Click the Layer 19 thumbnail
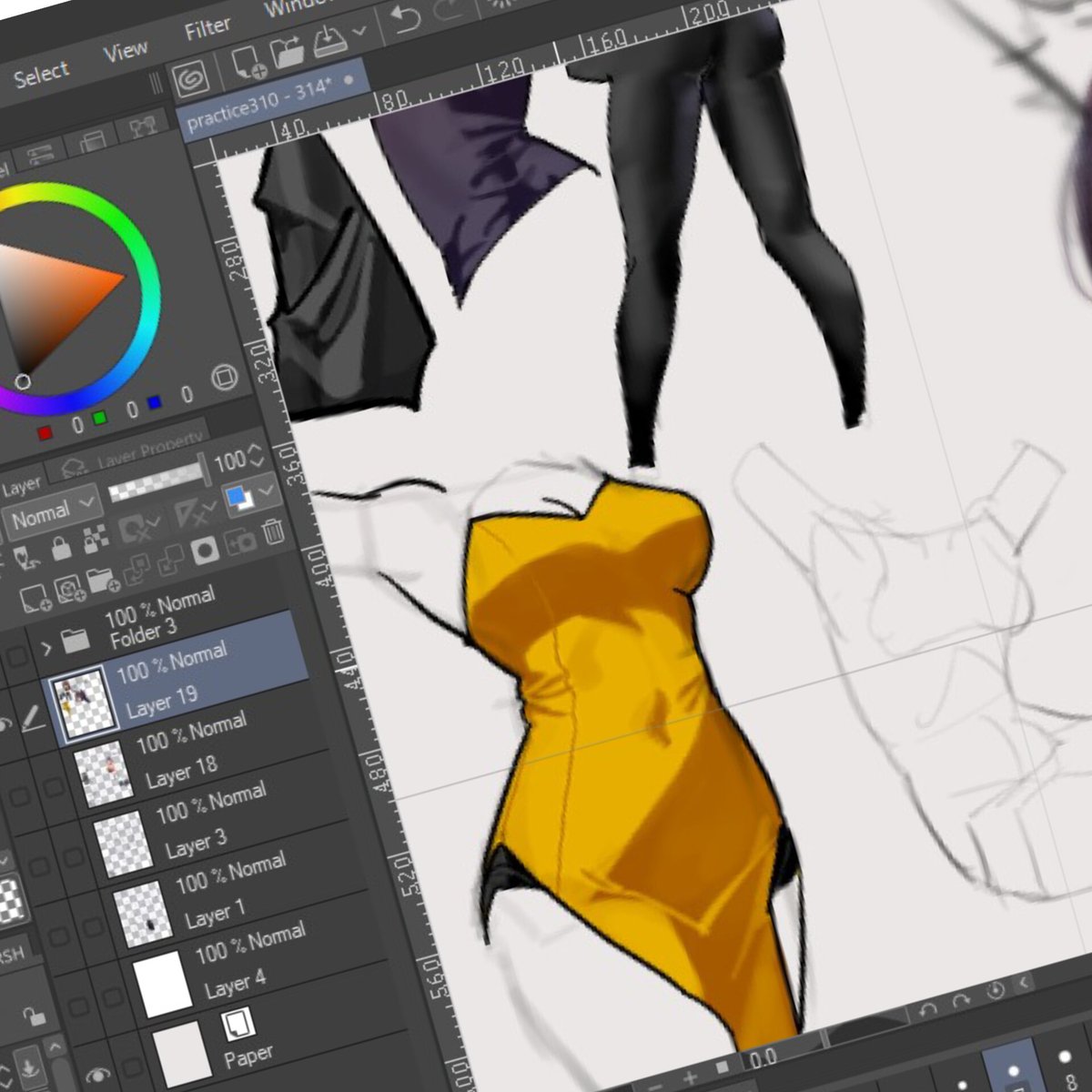 pos(83,706)
